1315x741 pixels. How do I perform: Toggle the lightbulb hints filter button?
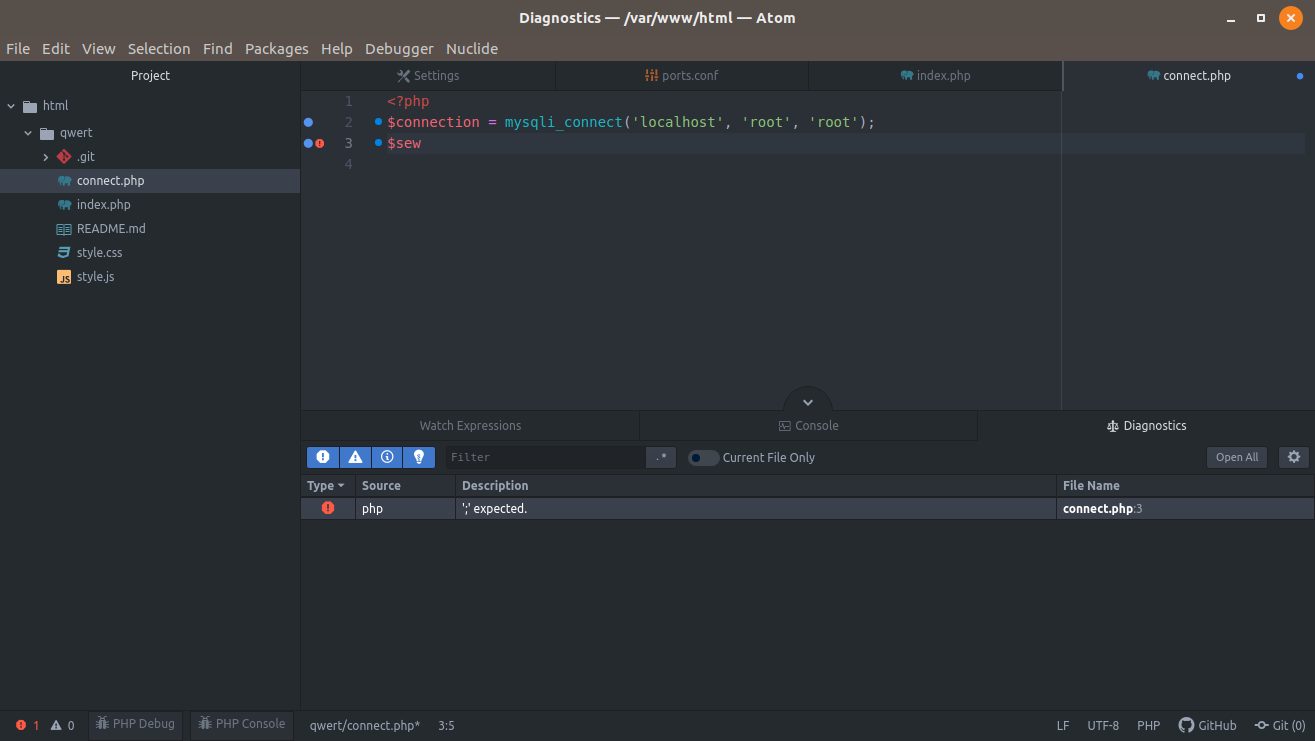coord(419,457)
